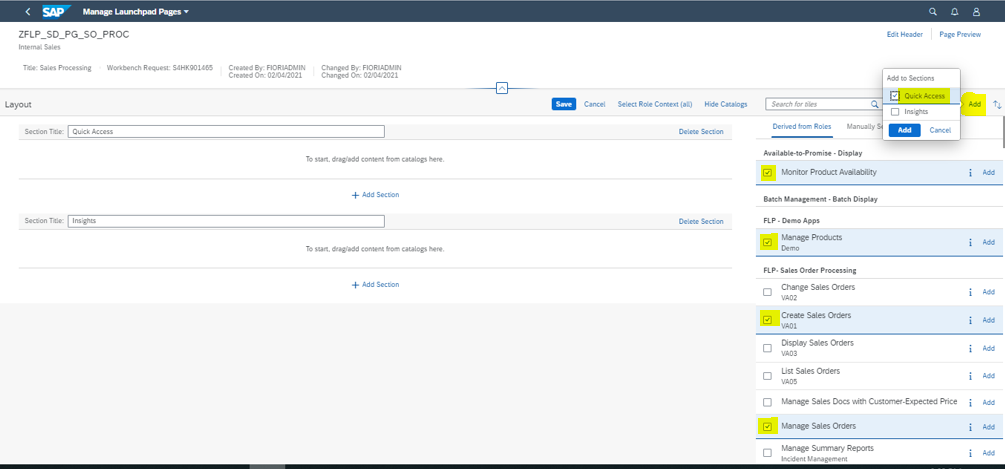Cancel the Add to Sections popup
The image size is (1005, 469).
[x=940, y=130]
